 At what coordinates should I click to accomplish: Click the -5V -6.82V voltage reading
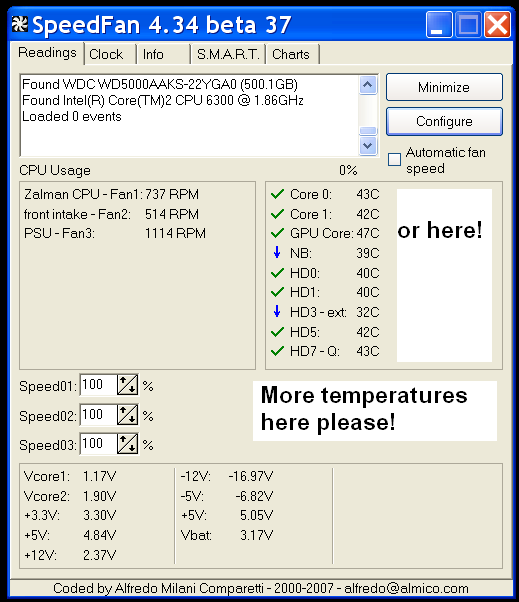pyautogui.click(x=227, y=496)
